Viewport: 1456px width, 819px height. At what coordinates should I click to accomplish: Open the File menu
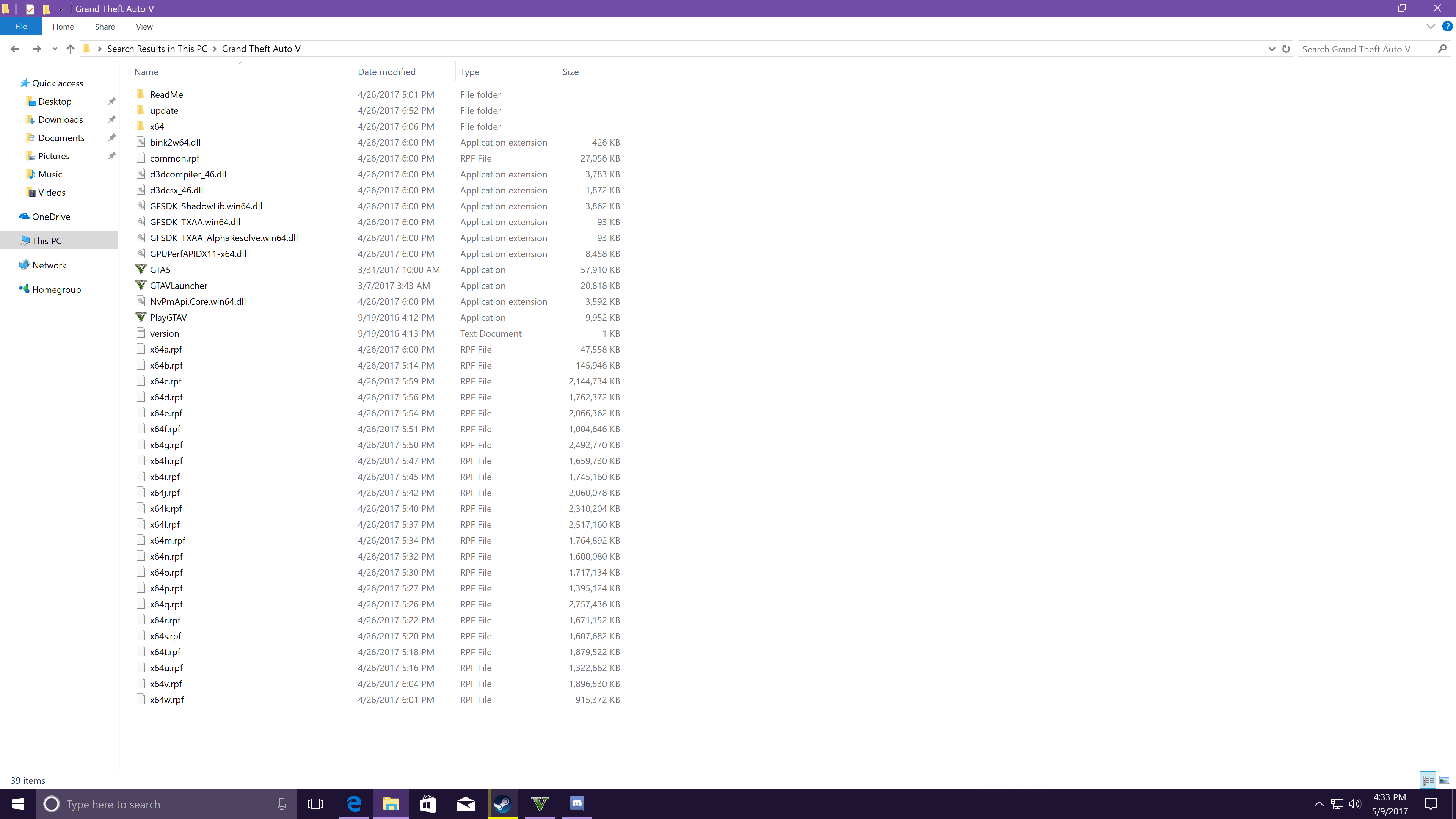pos(21,27)
